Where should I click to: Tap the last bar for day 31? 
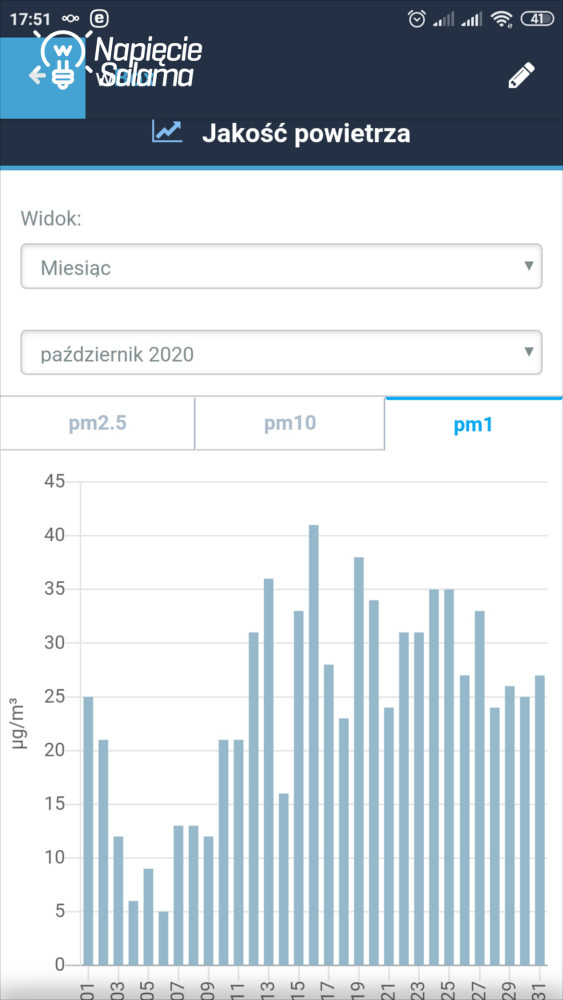coord(539,820)
